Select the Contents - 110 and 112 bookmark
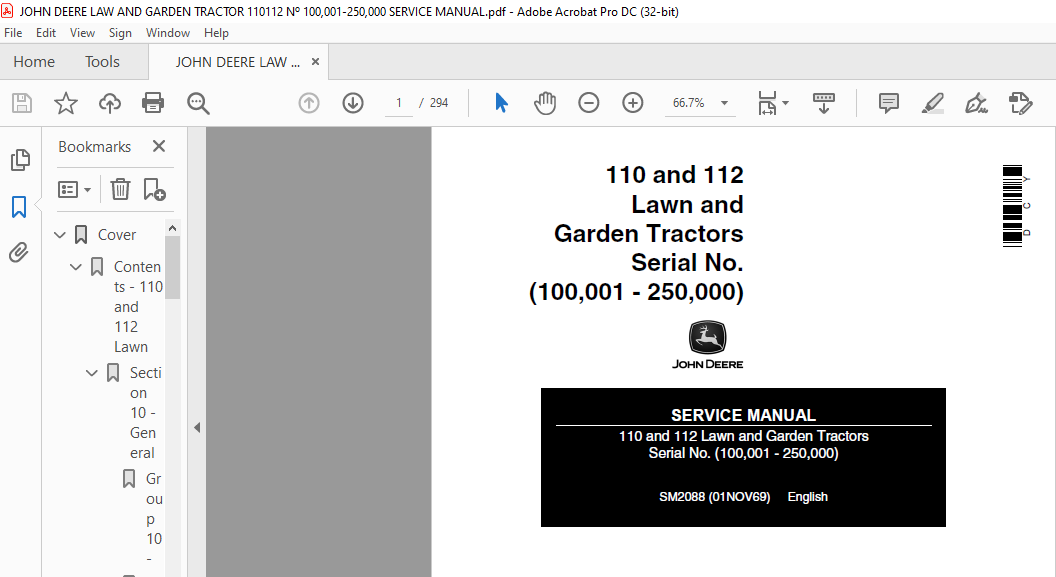This screenshot has width=1056, height=577. pos(138,306)
